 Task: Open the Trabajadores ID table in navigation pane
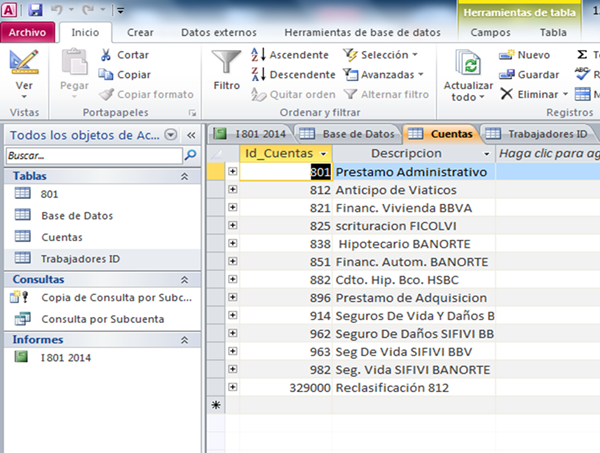(x=80, y=259)
